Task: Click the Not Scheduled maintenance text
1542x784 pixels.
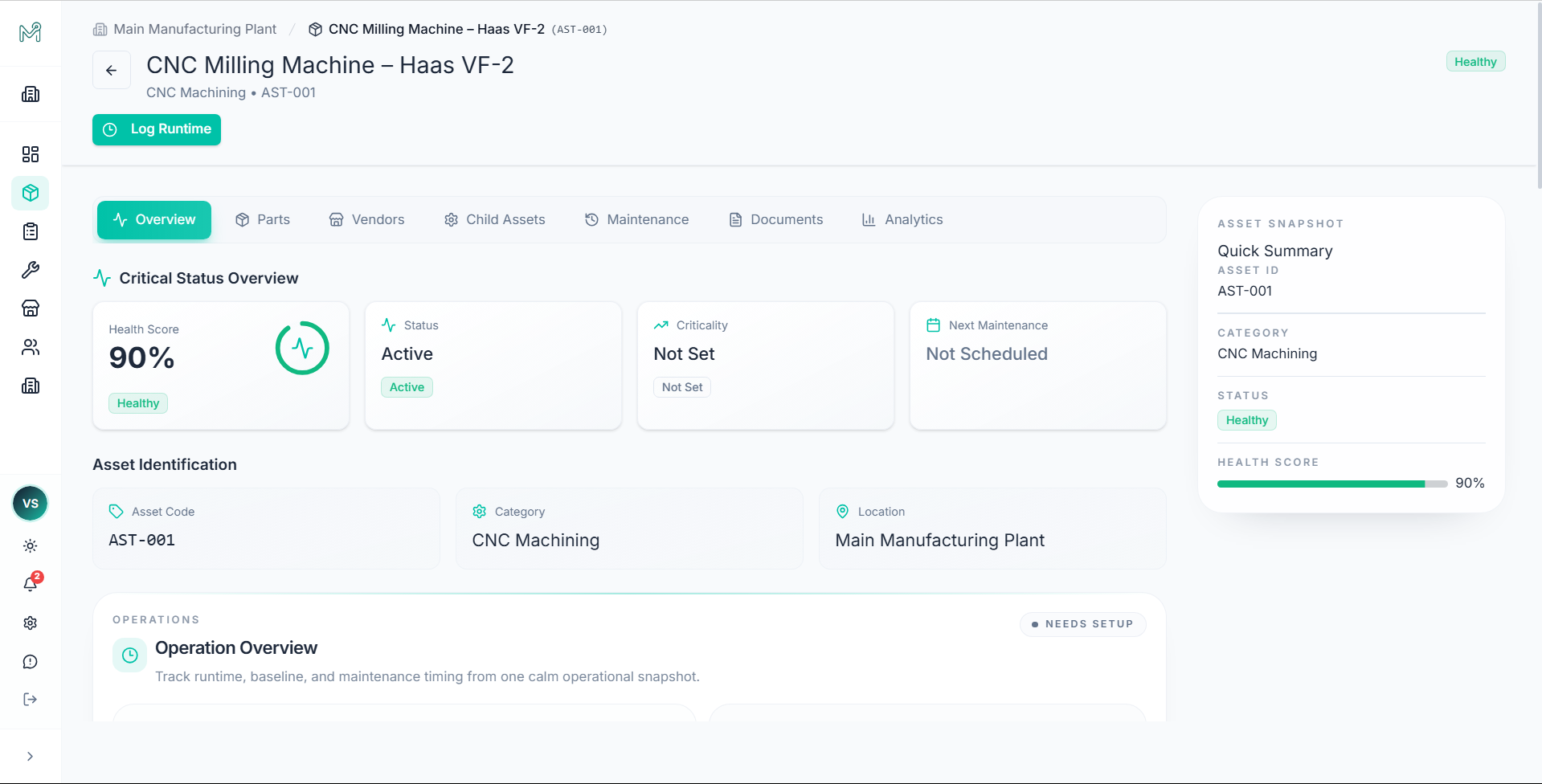Action: (987, 354)
